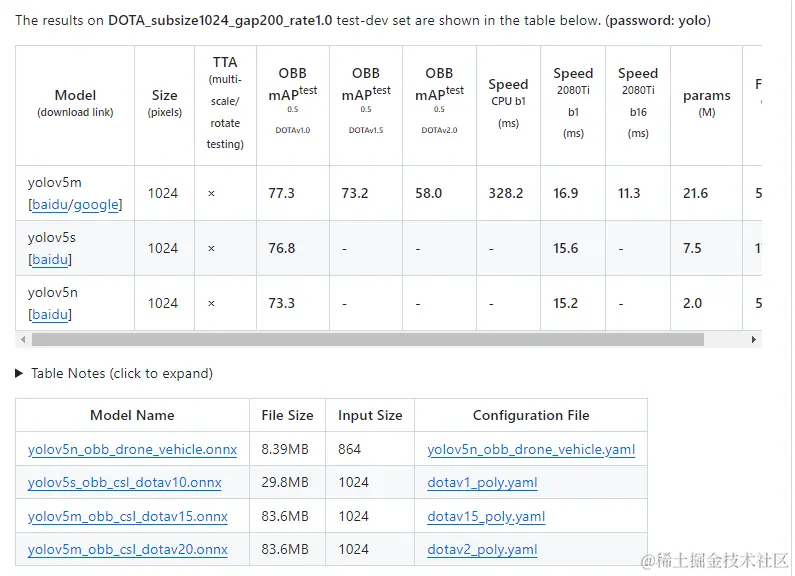
Task: Open dotav2_poly.yaml configuration file
Action: click(x=482, y=550)
